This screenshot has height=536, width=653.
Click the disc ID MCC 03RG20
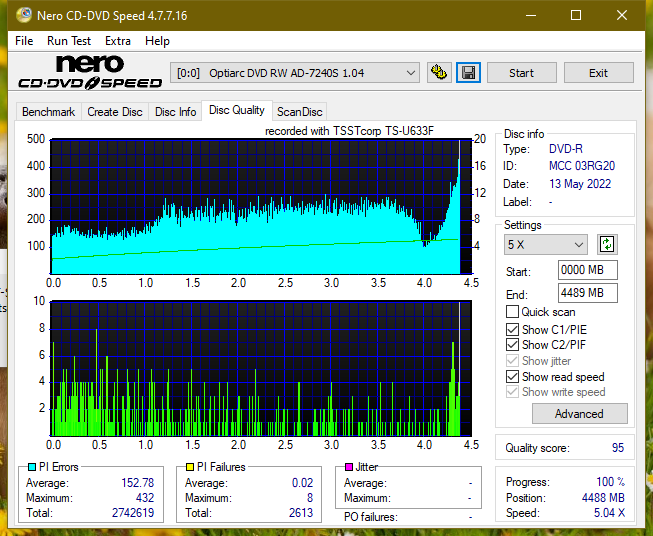tap(582, 166)
